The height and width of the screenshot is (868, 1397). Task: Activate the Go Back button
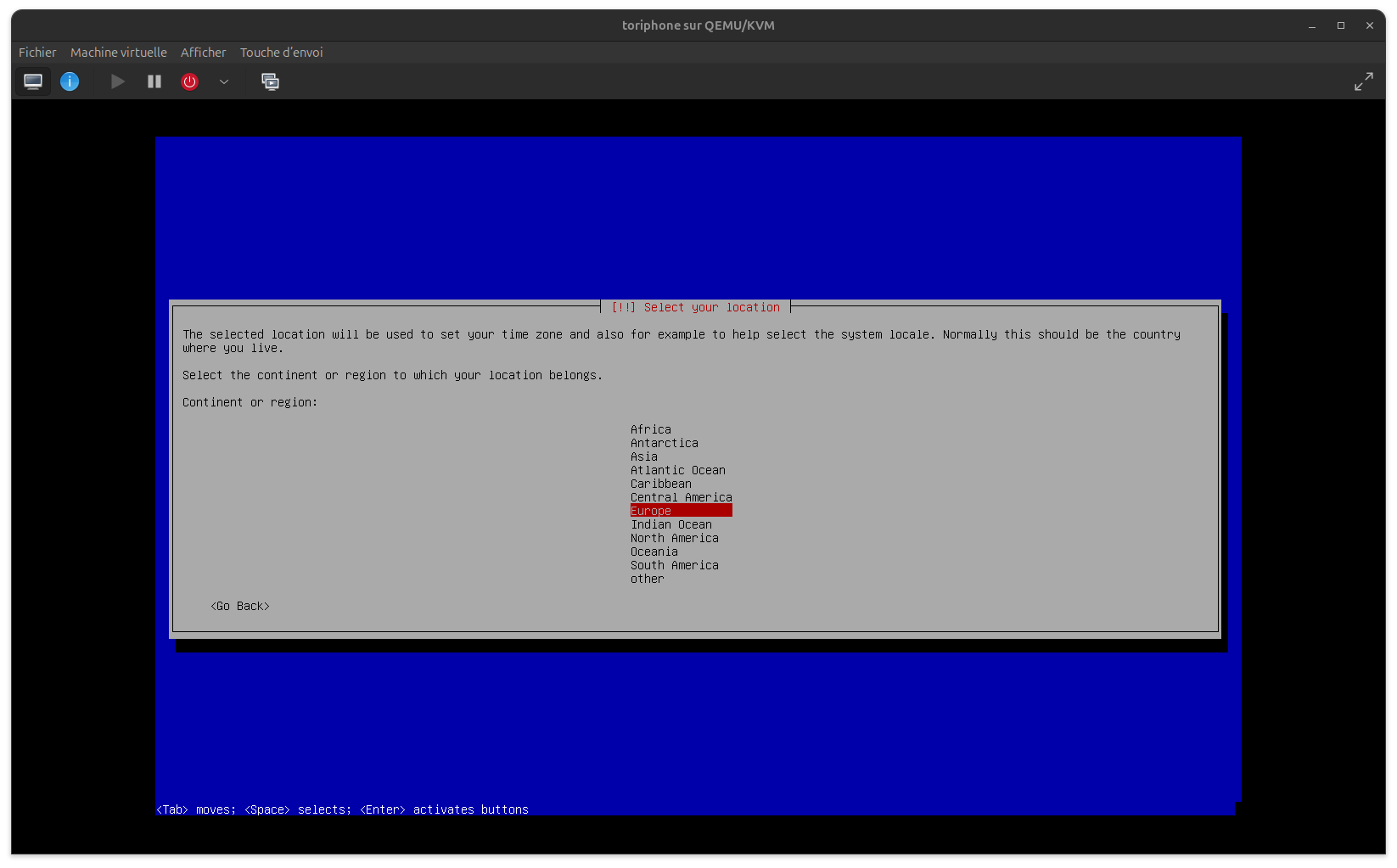point(240,606)
